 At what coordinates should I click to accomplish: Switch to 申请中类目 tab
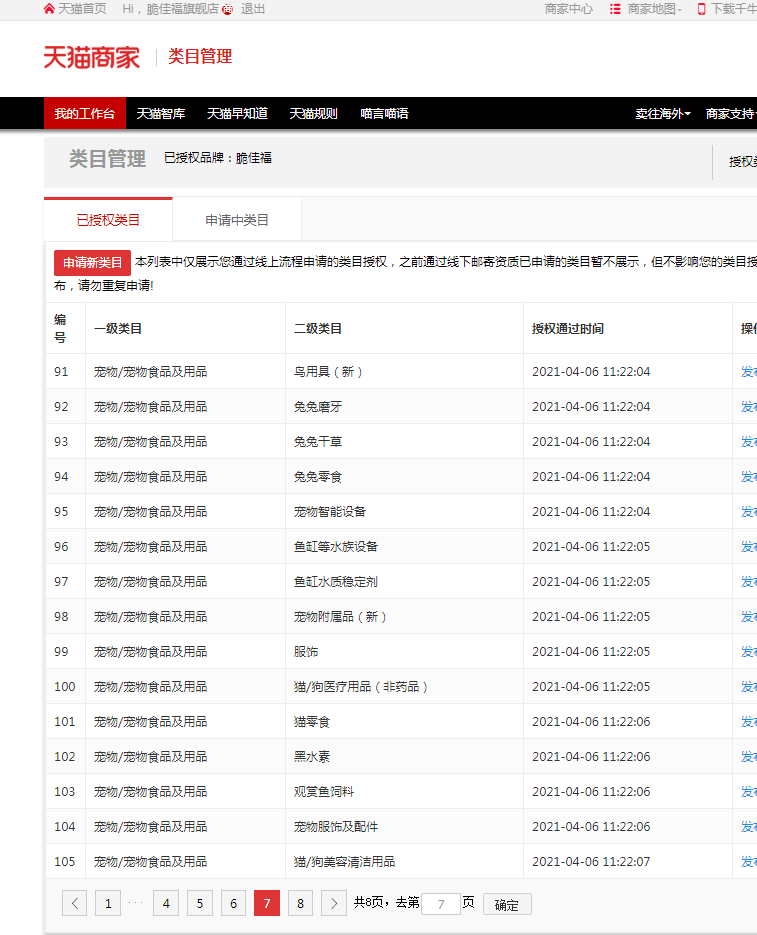[237, 220]
